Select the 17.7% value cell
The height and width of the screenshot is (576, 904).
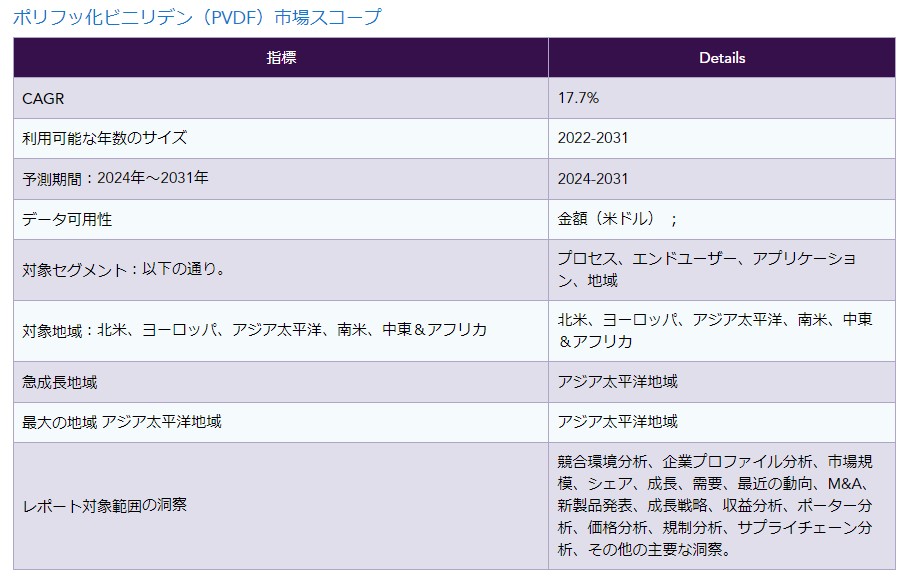(x=579, y=98)
